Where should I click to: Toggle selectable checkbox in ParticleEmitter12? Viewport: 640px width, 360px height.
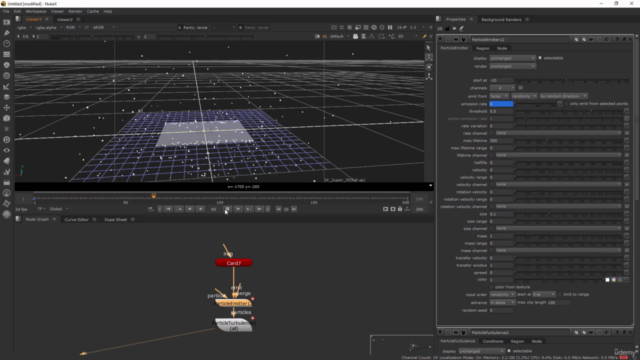540,58
